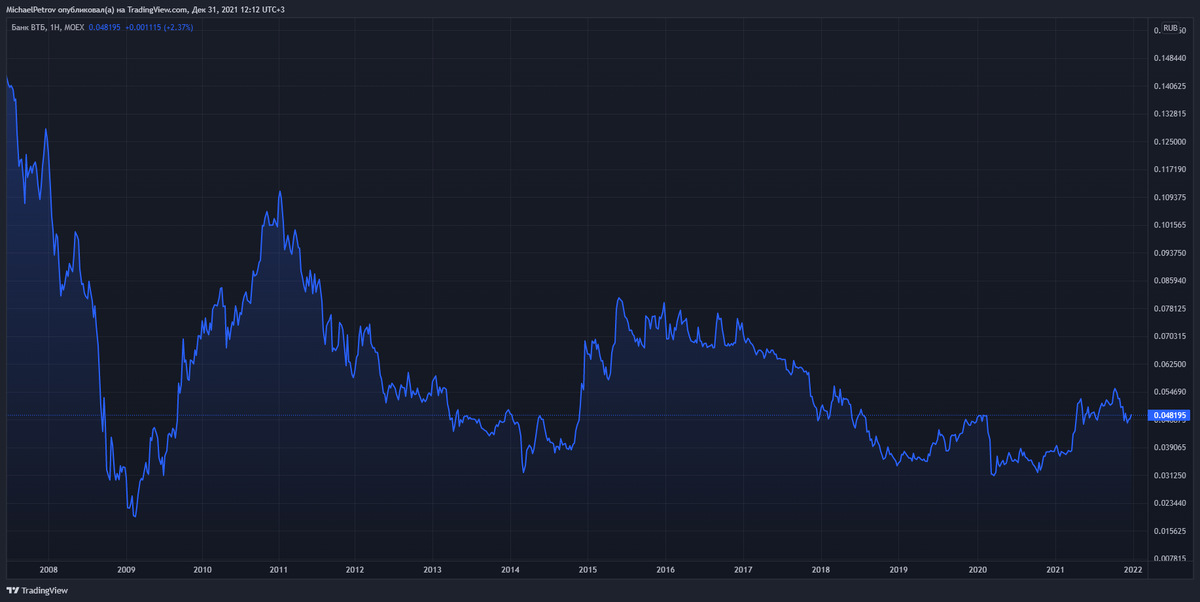Click the 2015 year label below the chart

tap(587, 569)
